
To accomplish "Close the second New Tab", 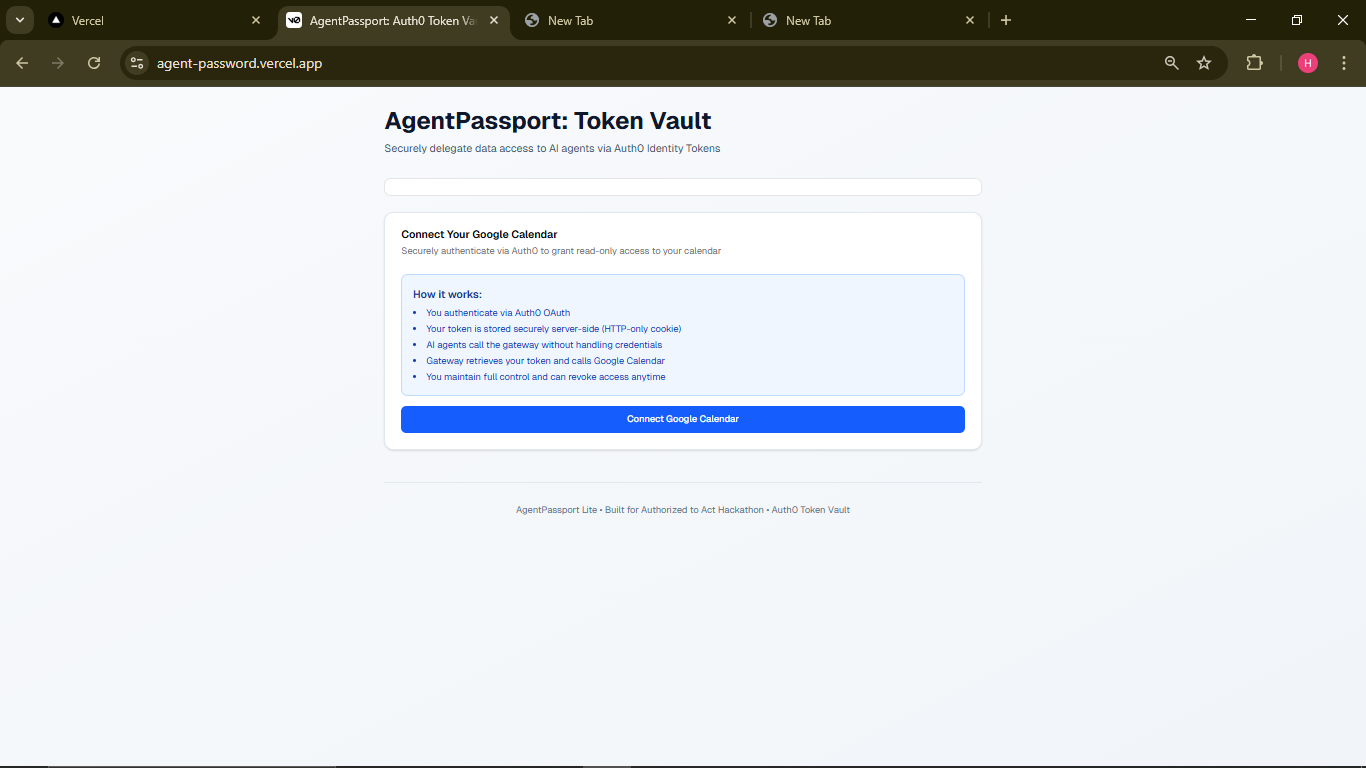I will (970, 20).
